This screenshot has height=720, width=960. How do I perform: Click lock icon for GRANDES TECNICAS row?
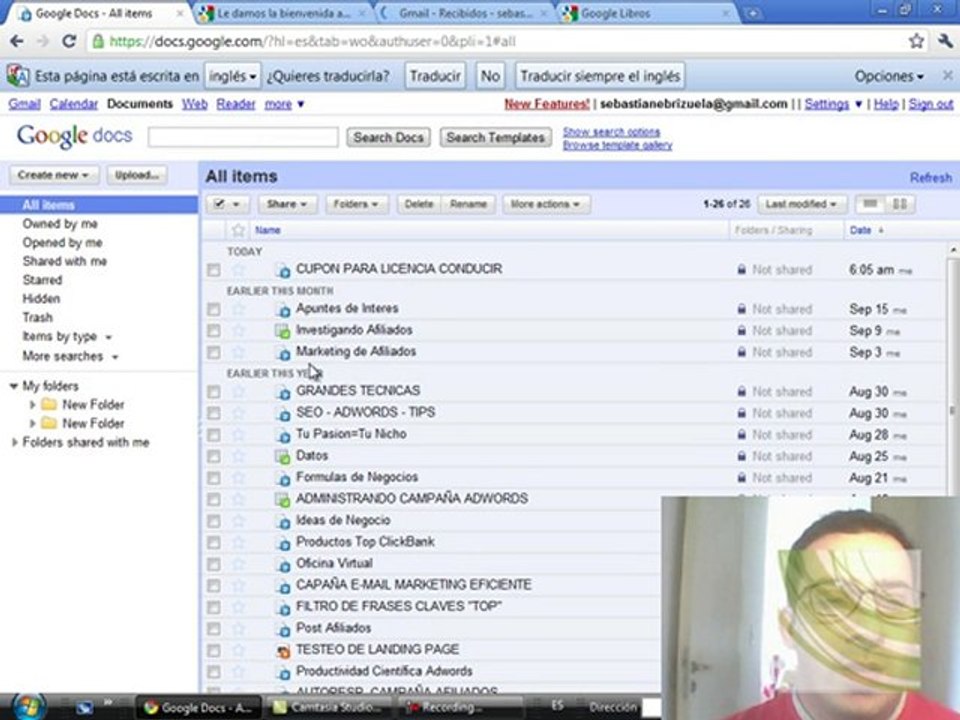tap(741, 391)
